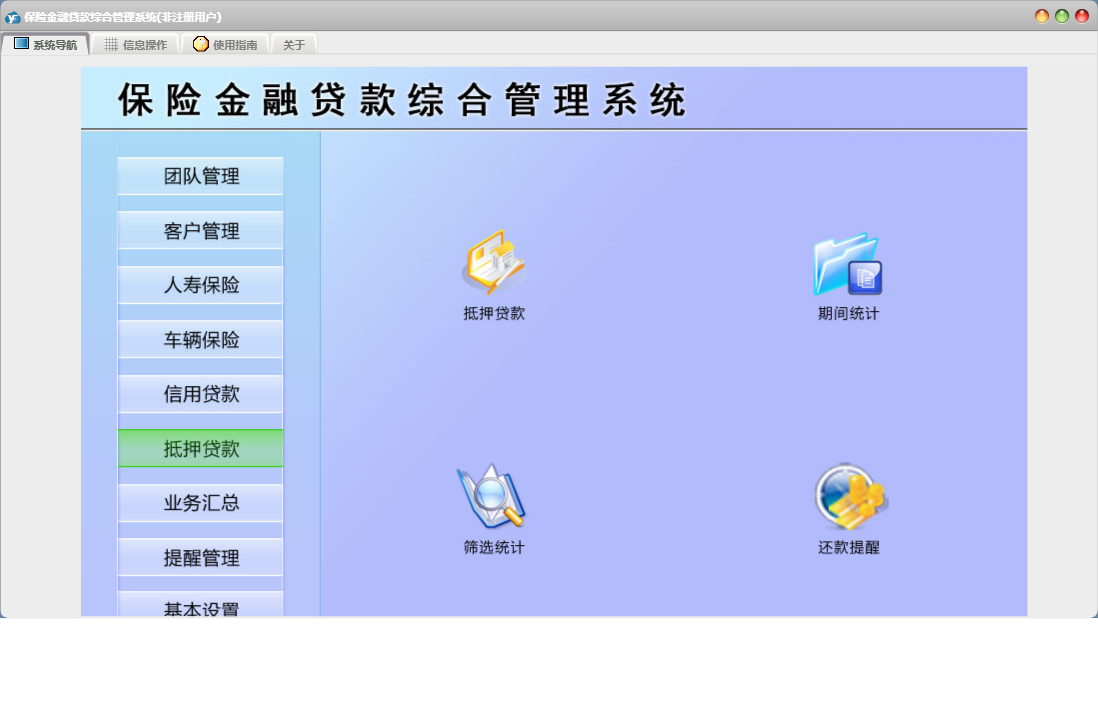Open the 筛选统计 magnifier icon
Screen dimensions: 1098x712
492,496
